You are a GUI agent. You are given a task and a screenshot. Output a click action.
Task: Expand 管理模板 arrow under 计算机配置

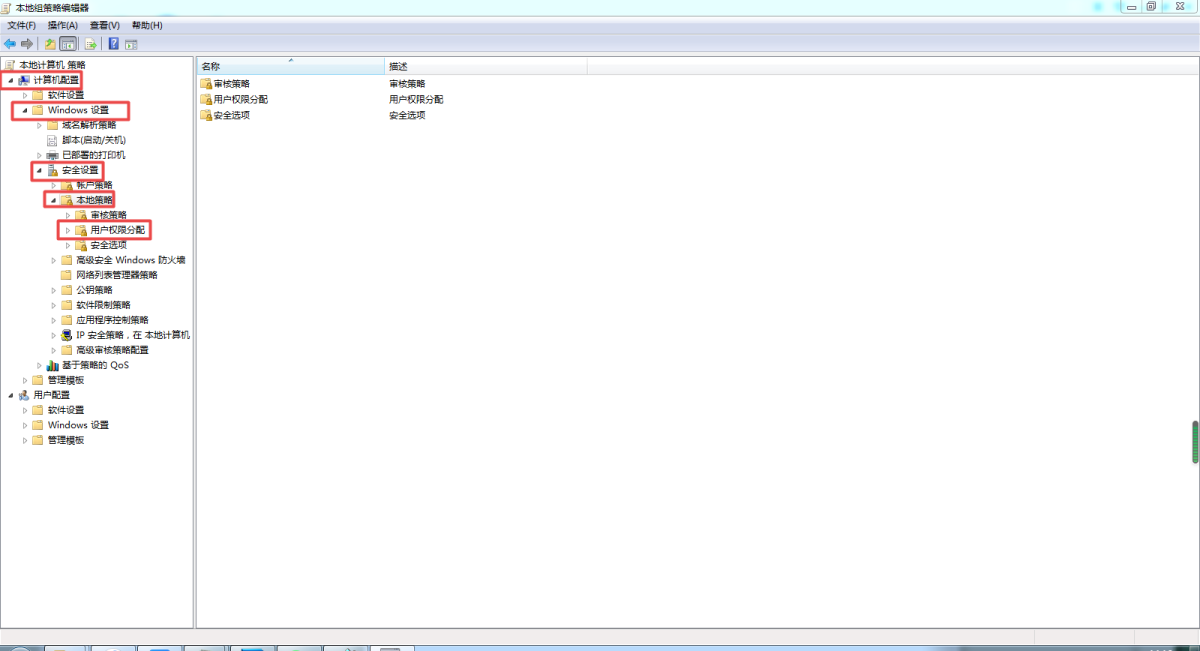pyautogui.click(x=25, y=380)
